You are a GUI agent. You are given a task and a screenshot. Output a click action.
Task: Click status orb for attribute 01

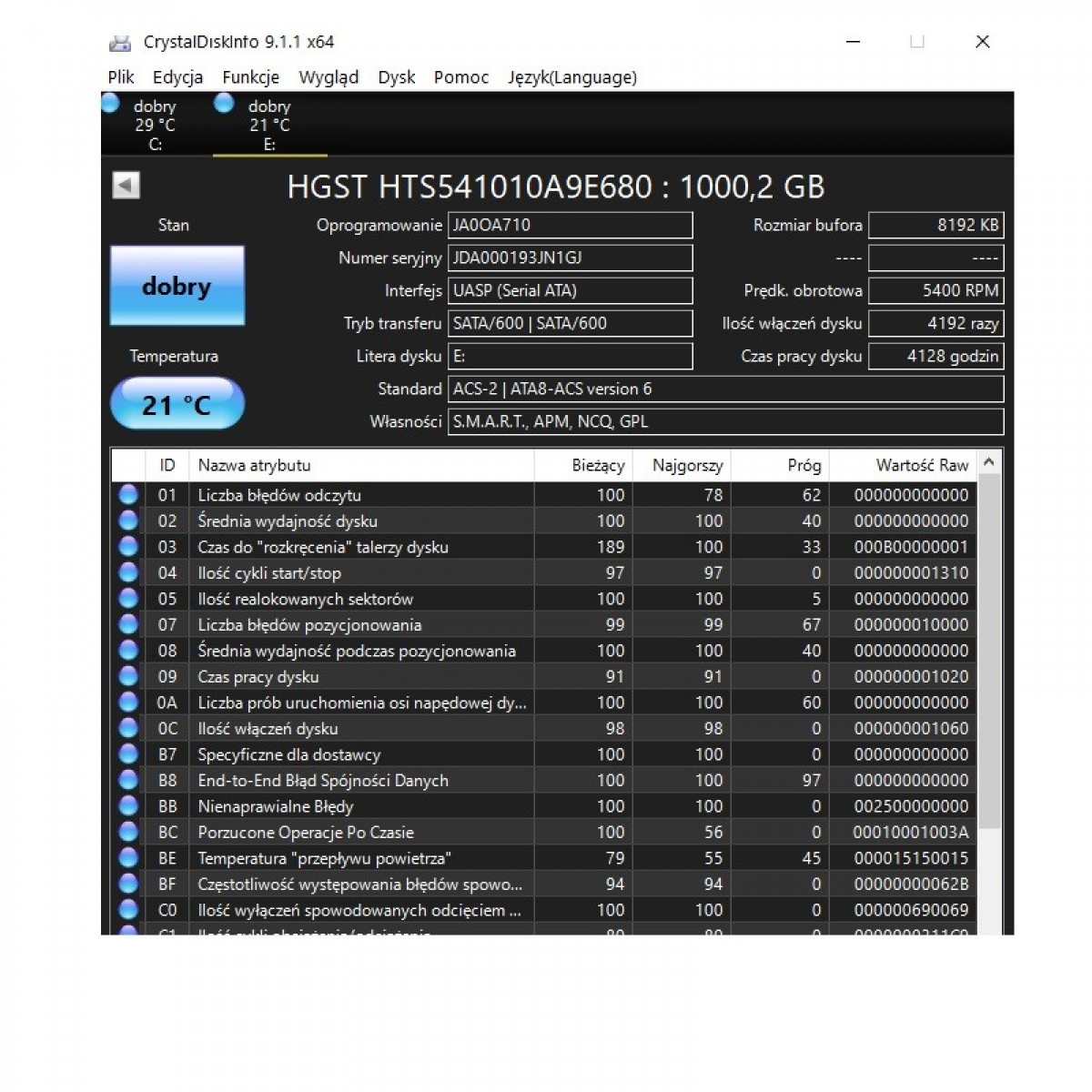[128, 494]
